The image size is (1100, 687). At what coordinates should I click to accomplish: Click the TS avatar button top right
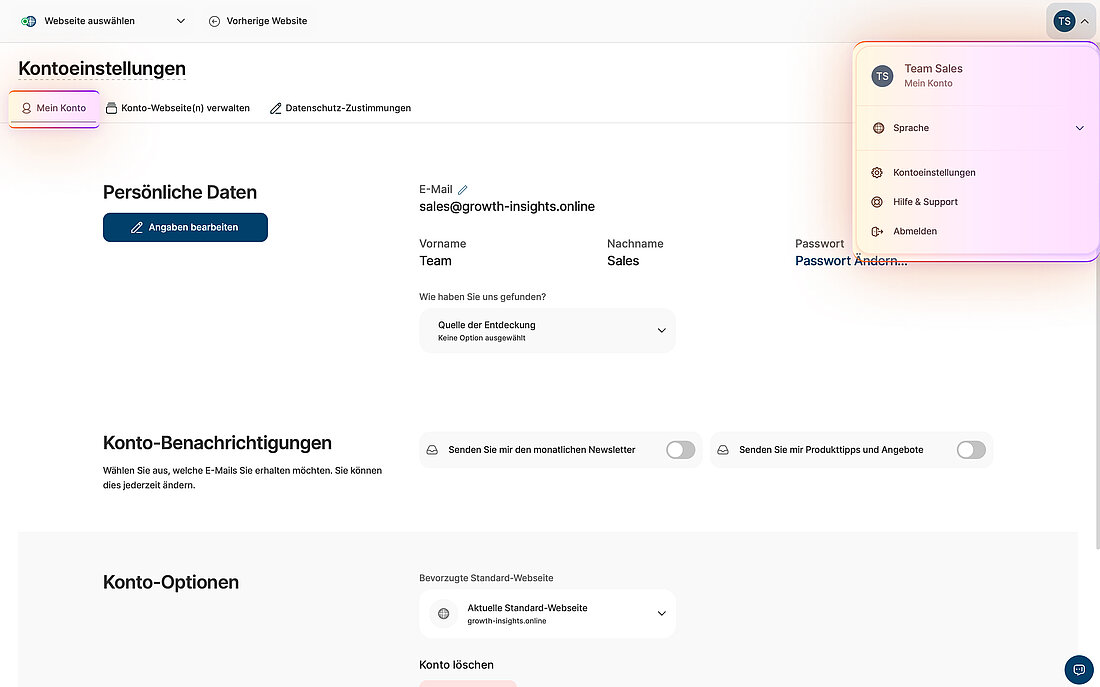pos(1065,20)
